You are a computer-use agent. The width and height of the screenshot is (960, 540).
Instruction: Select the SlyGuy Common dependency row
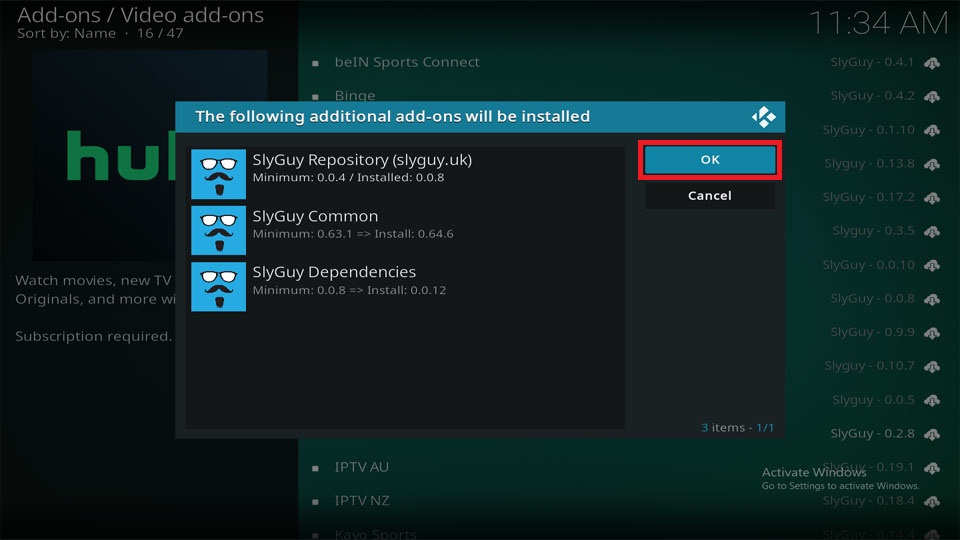pyautogui.click(x=407, y=230)
